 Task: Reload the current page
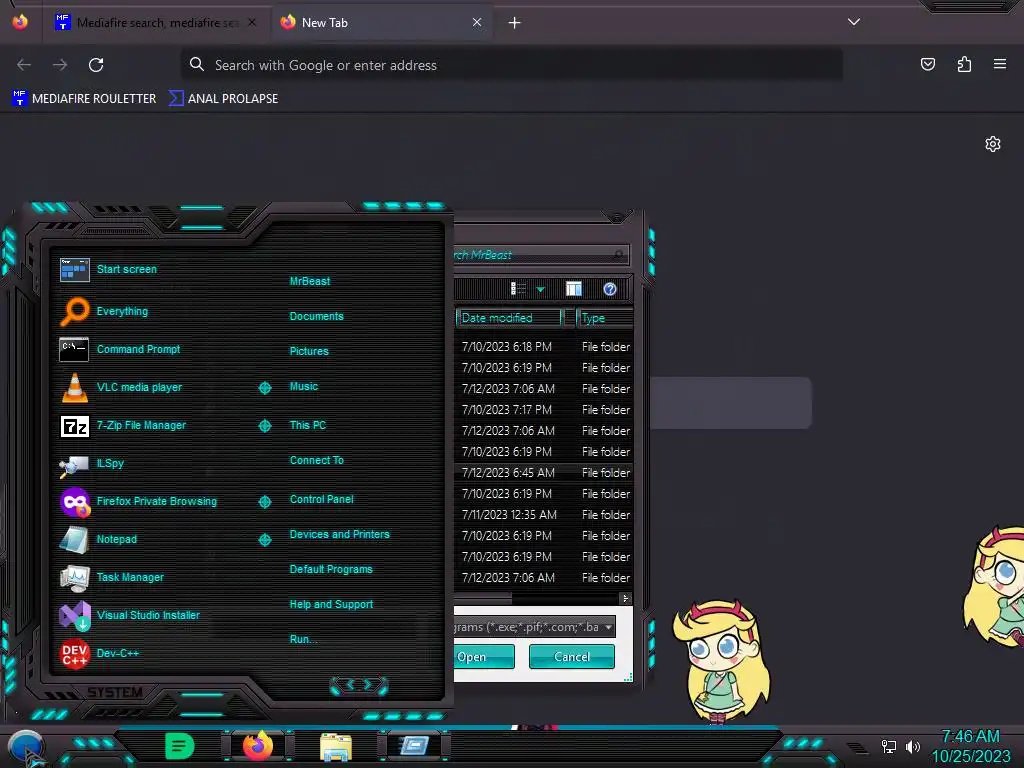click(x=96, y=65)
